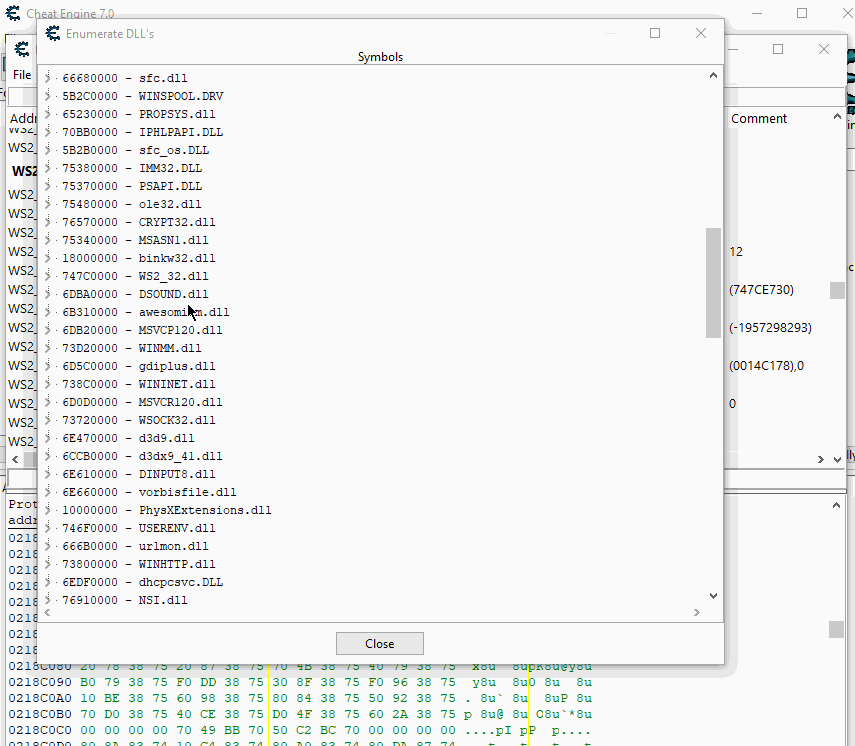Click the DLL list vertical scrollbar thumb
Screen dimensions: 855x746
(713, 282)
